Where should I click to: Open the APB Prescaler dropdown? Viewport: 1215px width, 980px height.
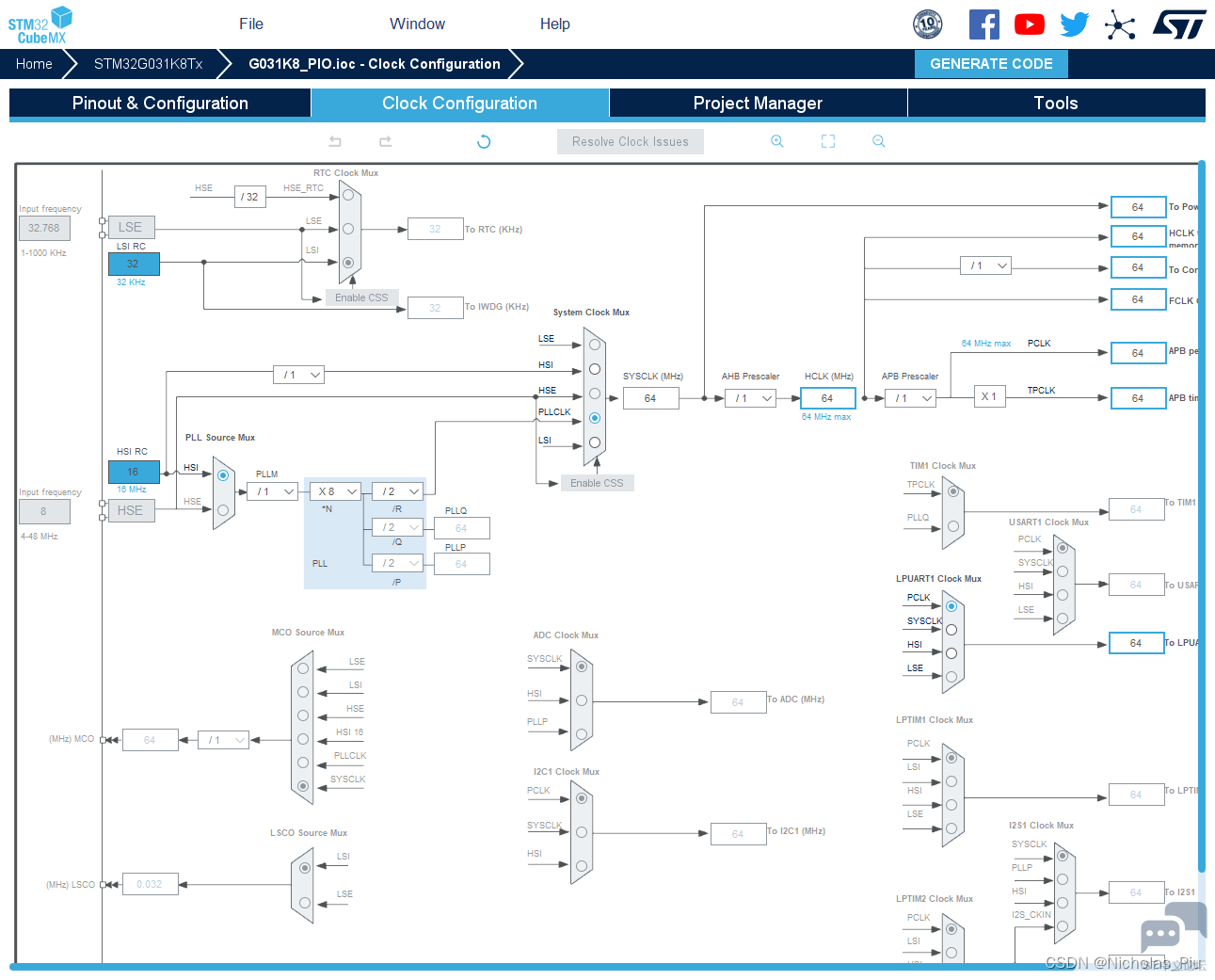click(911, 398)
